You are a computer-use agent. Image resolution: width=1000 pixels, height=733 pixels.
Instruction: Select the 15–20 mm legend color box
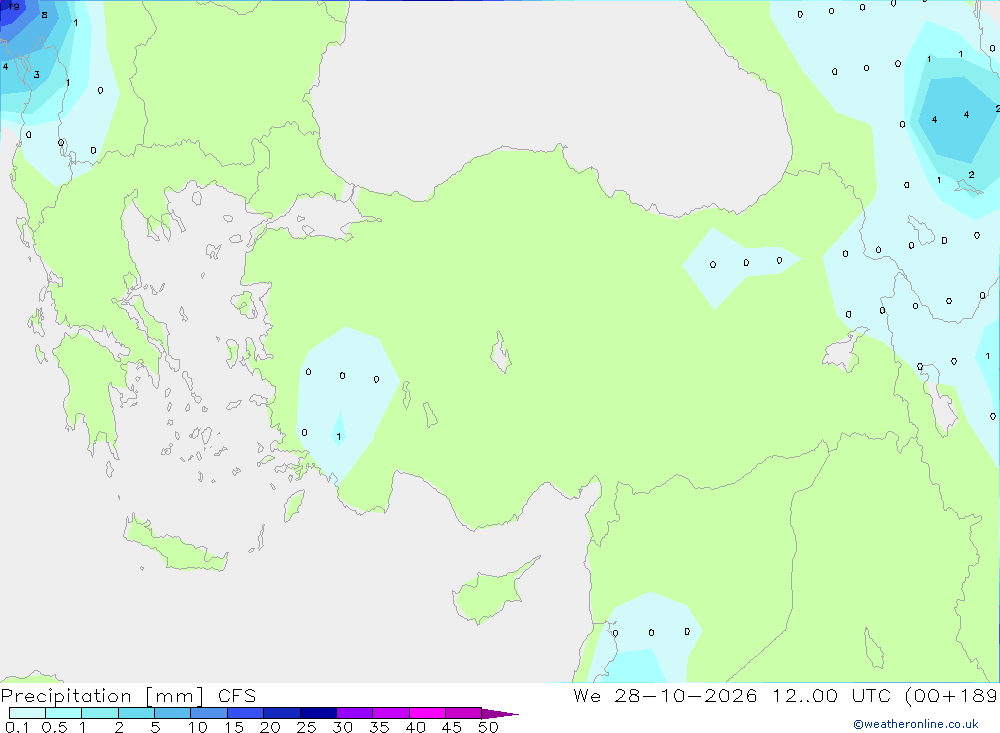coord(246,713)
